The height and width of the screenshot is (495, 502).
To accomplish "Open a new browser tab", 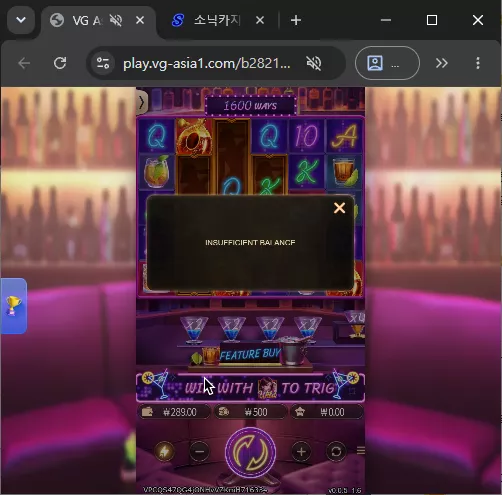I will (296, 20).
